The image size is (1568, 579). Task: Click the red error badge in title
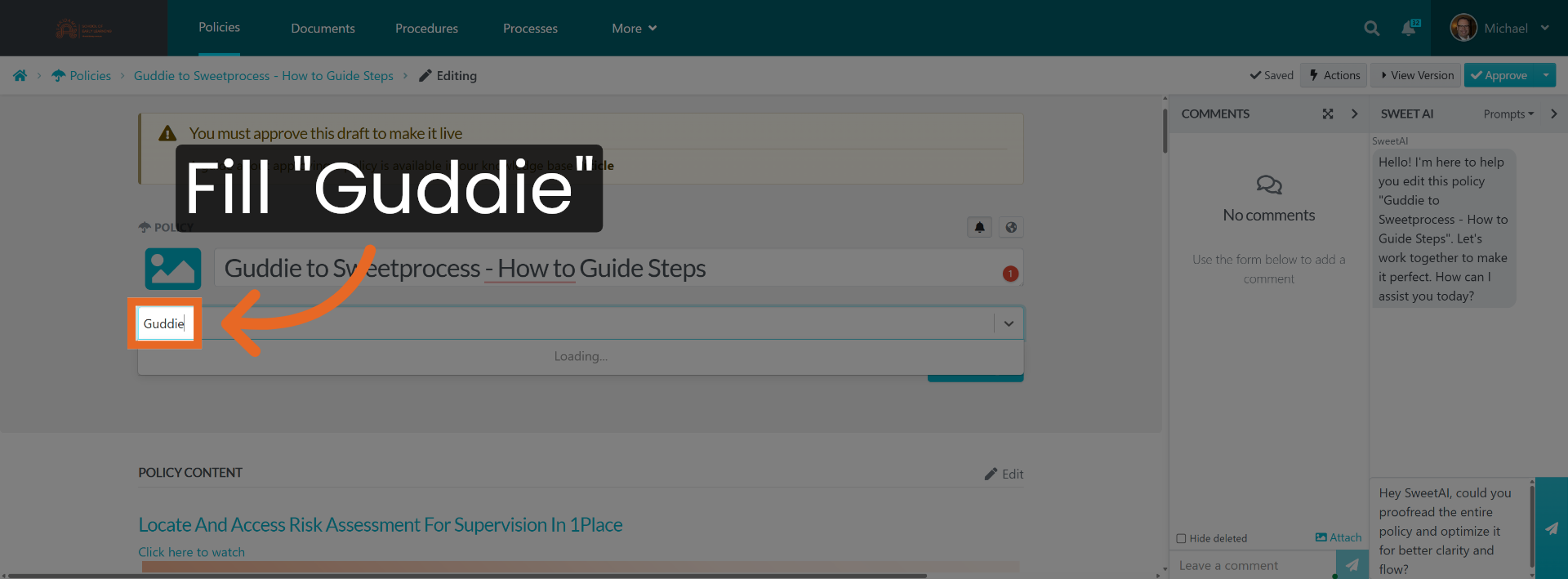[1010, 274]
